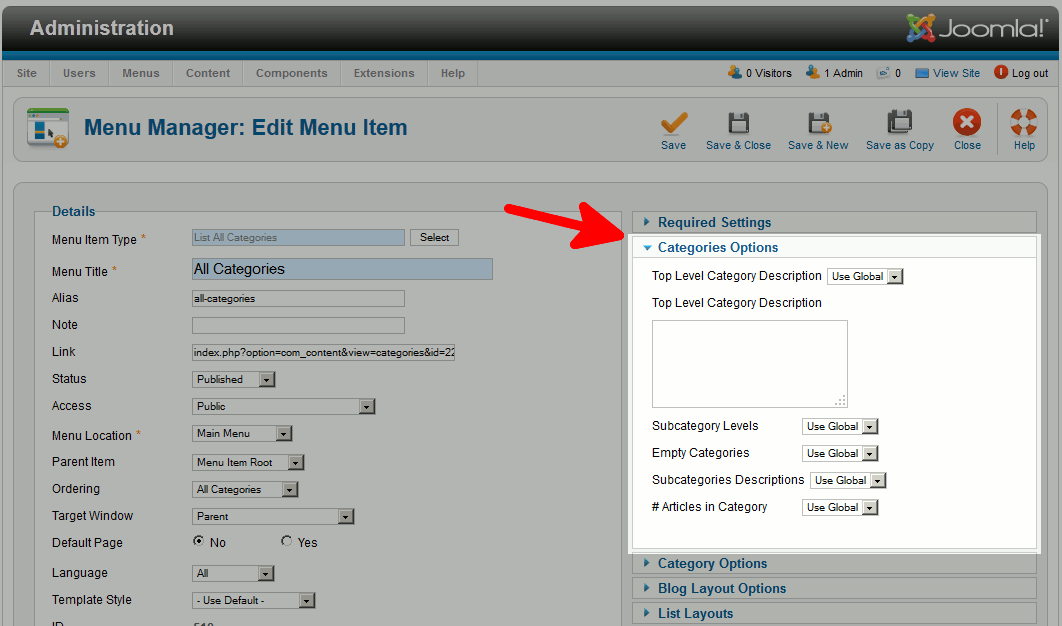
Task: Click the red Log out icon
Action: (x=1000, y=72)
